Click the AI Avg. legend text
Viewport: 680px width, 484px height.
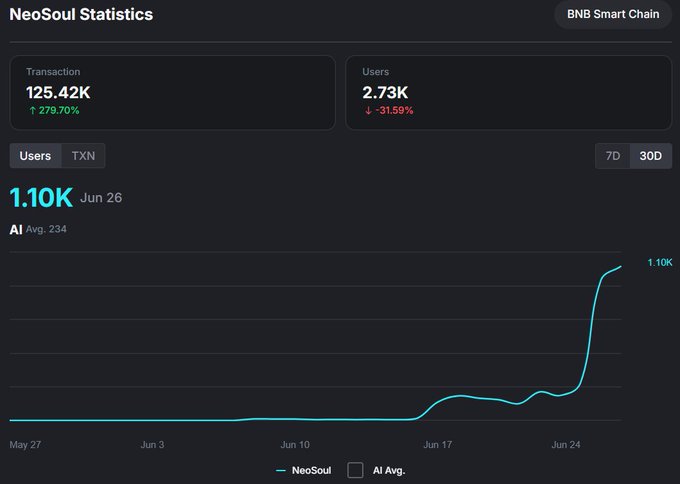click(x=389, y=470)
